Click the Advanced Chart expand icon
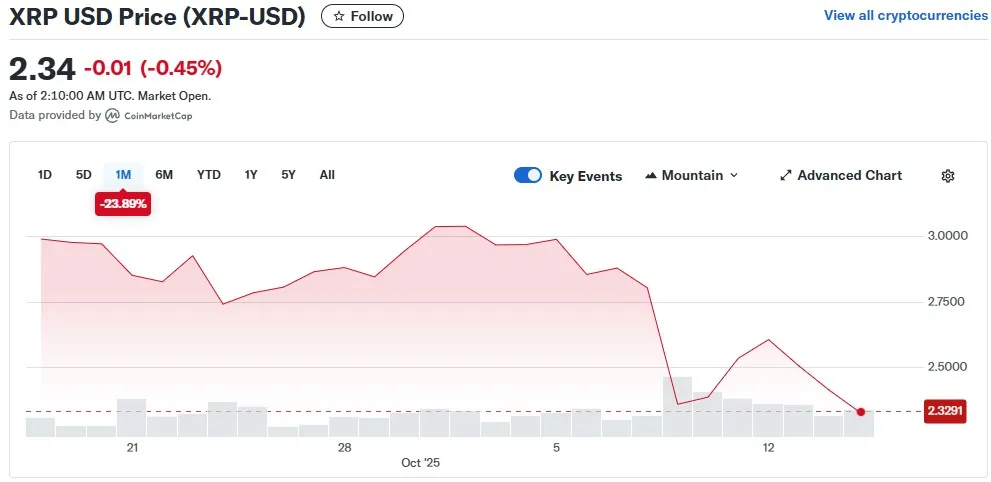 coord(785,176)
